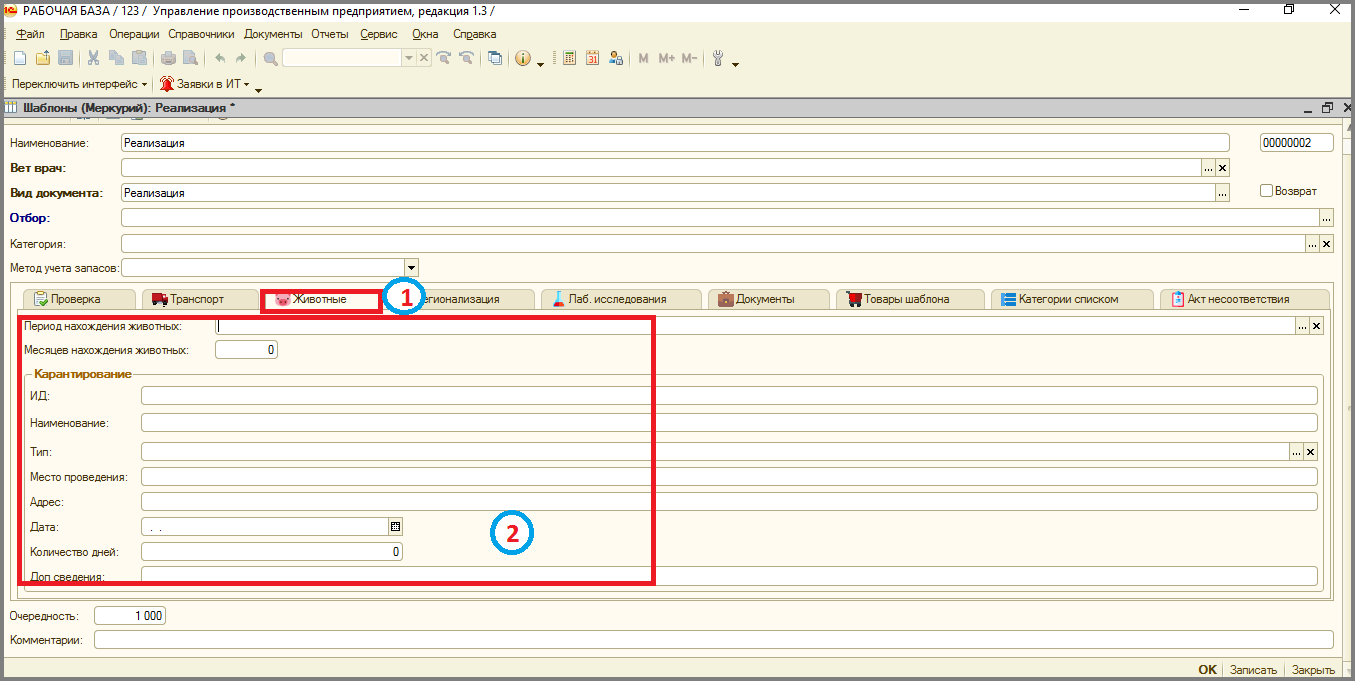Viewport: 1355px width, 681px height.
Task: Open the Сервис menu
Action: pos(378,34)
